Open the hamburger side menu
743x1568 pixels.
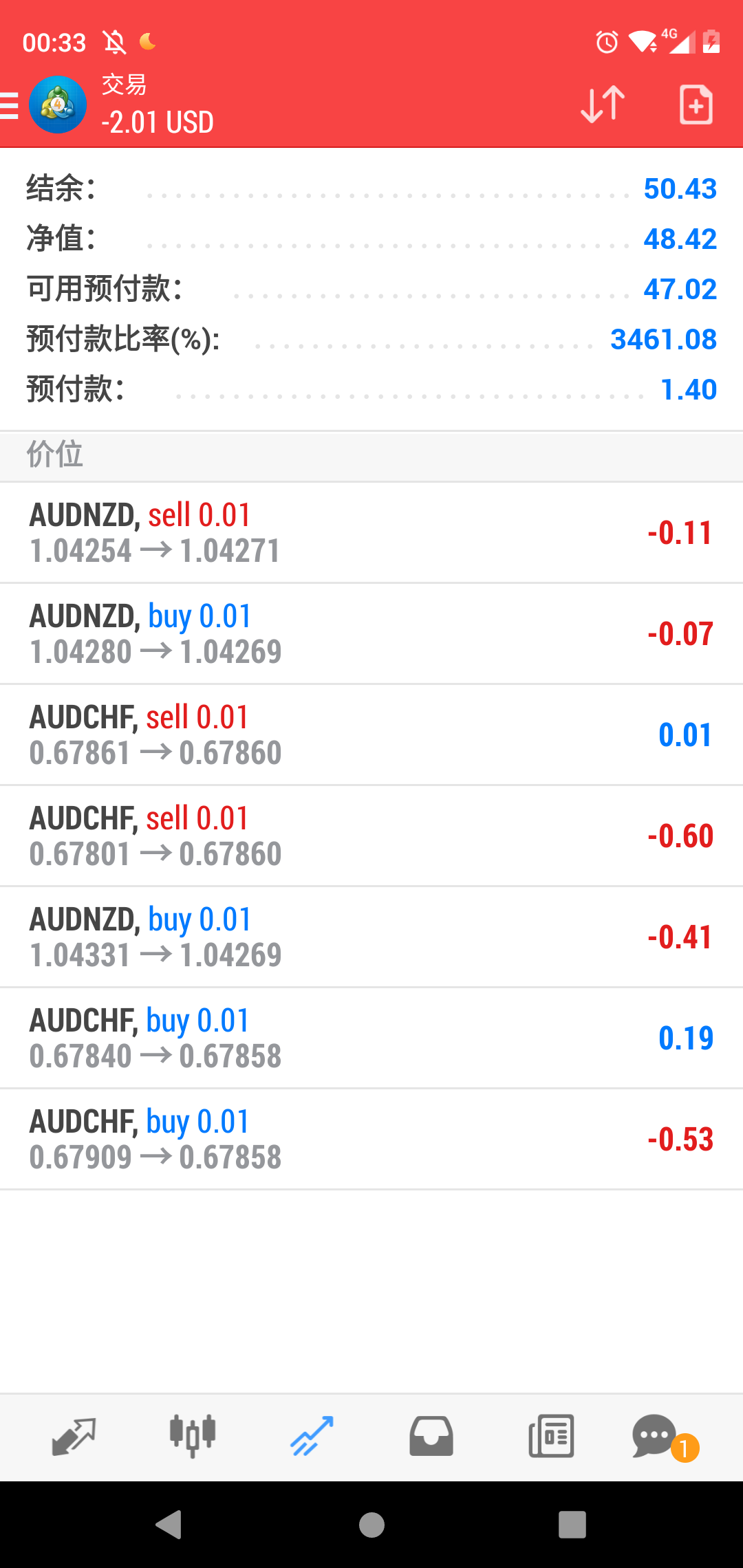coord(10,106)
